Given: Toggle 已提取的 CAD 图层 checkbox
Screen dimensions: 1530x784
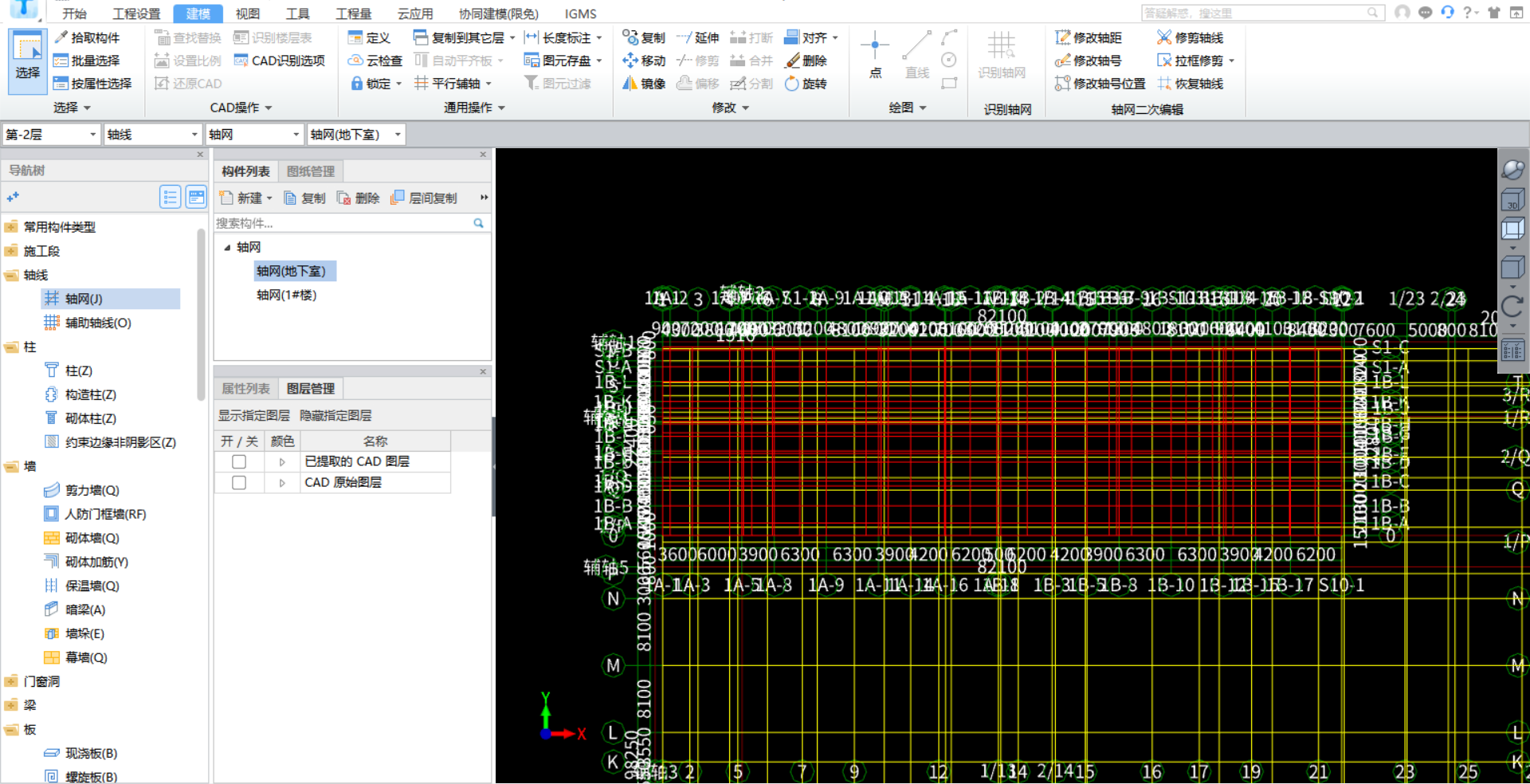Looking at the screenshot, I should point(239,462).
